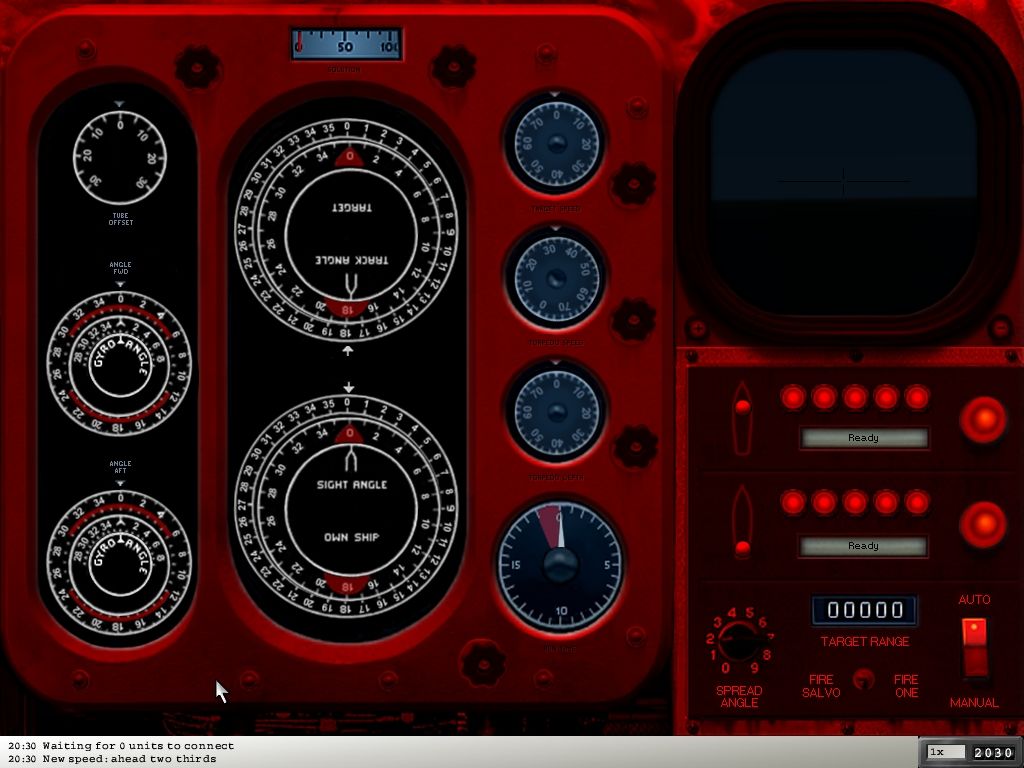Select the third aft torpedo tube lamp
Screen dimensions: 1024x768
pyautogui.click(x=855, y=503)
